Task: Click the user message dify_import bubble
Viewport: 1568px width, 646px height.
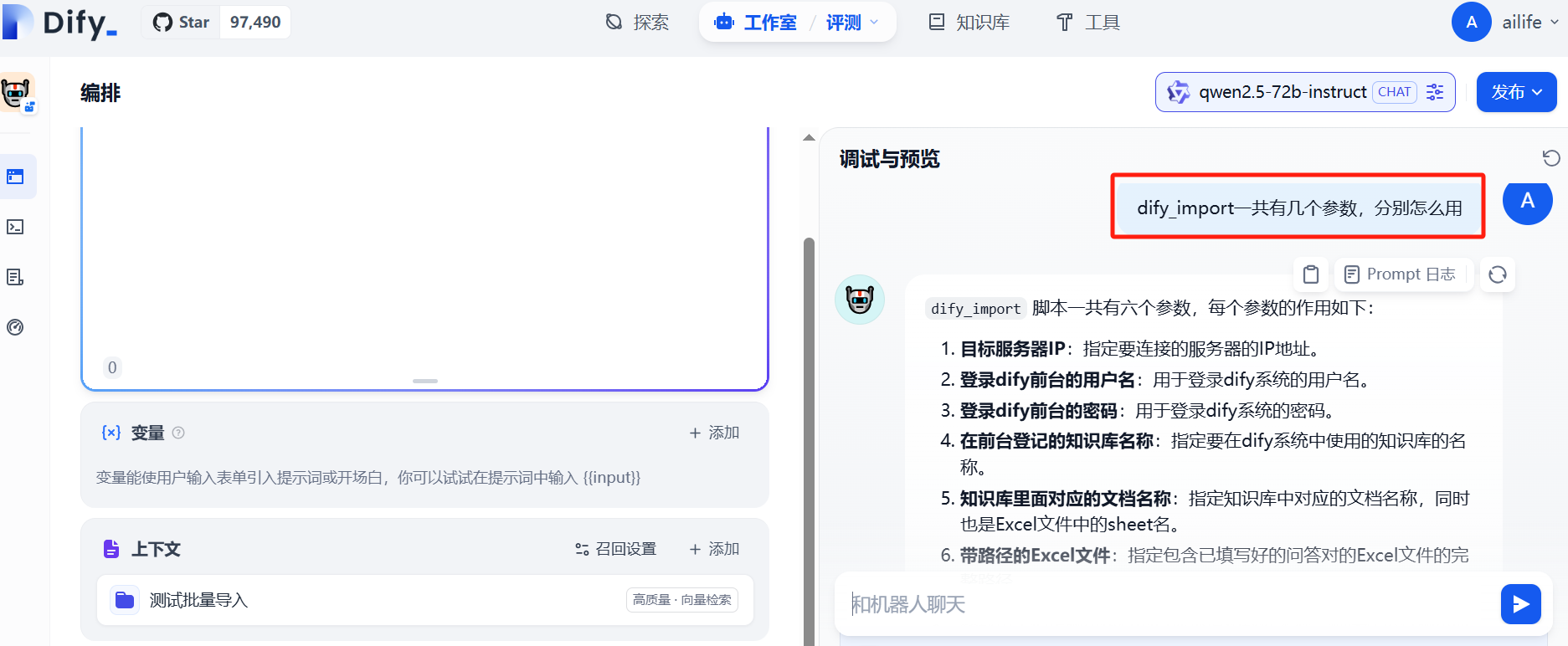Action: 1298,208
